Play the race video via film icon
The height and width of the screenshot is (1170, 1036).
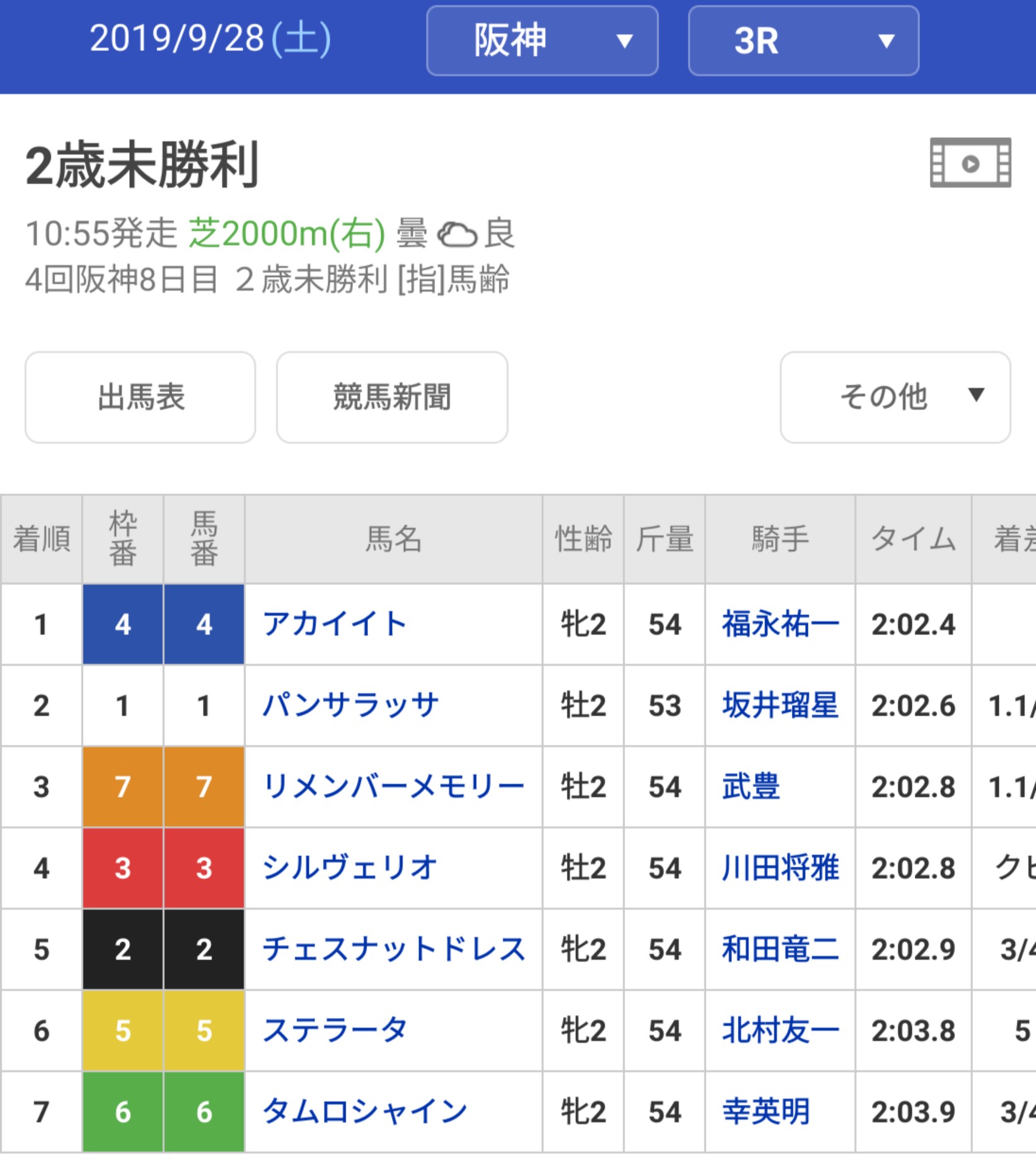970,163
